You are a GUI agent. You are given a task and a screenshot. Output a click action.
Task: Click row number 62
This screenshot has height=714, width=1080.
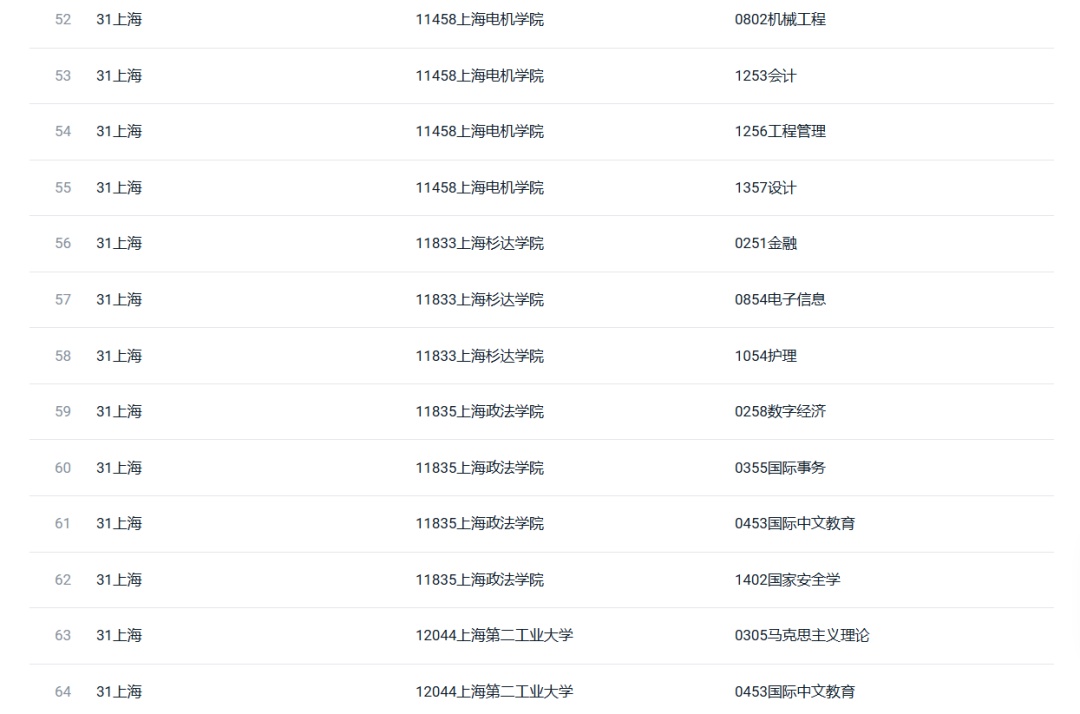click(x=63, y=580)
